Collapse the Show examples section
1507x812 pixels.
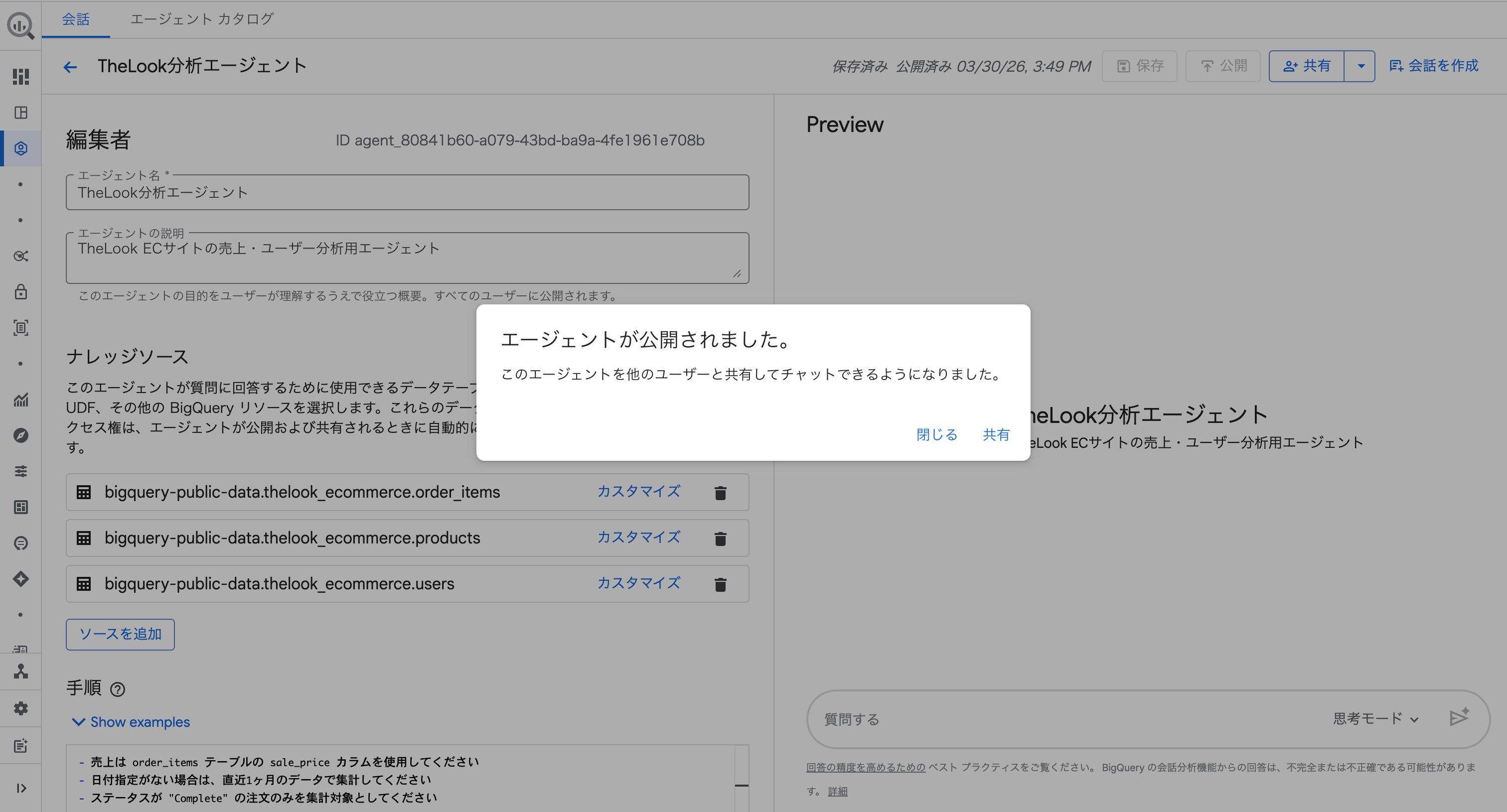pos(130,722)
